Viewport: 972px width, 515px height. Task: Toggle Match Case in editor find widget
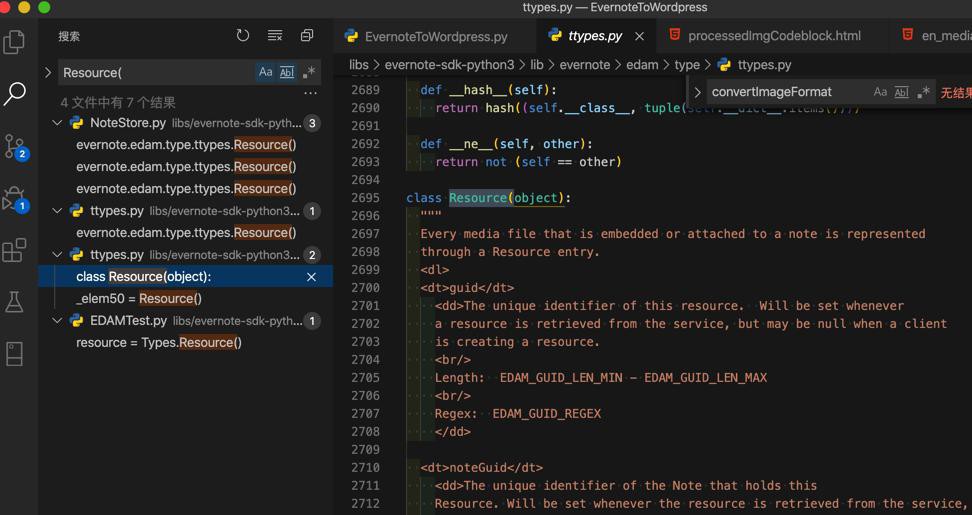click(x=880, y=92)
